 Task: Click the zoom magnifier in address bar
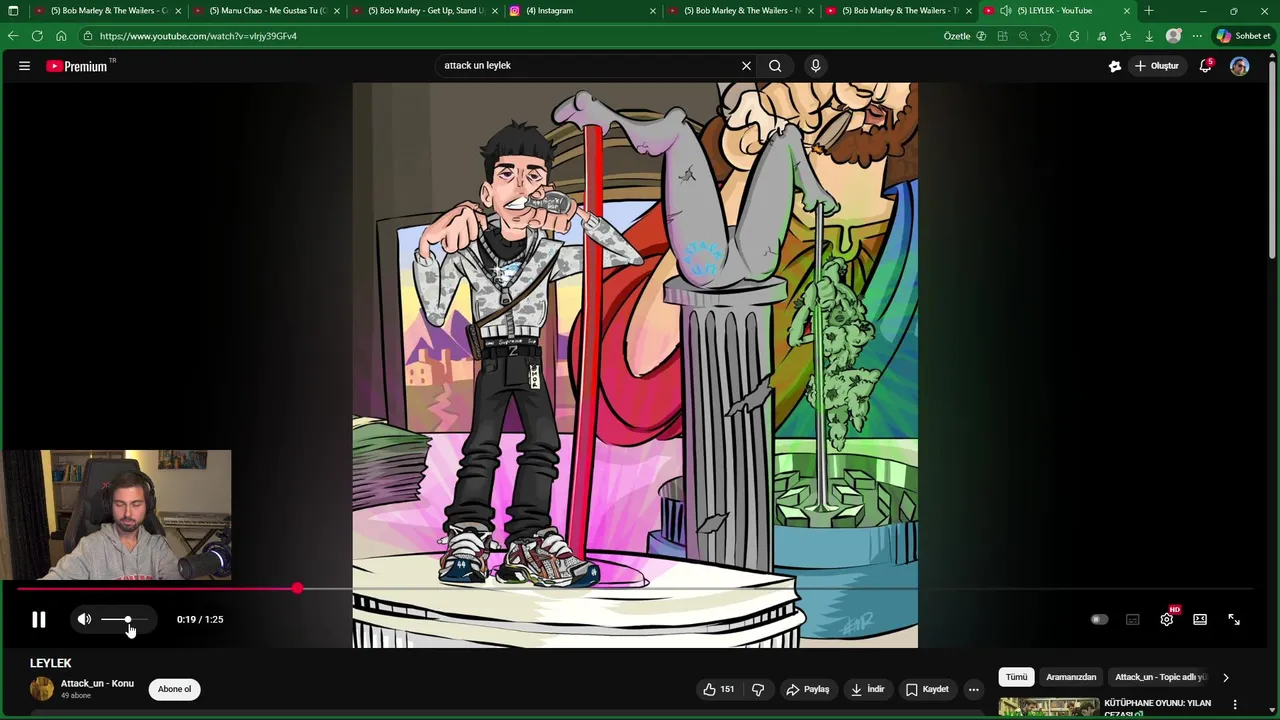click(x=1023, y=36)
